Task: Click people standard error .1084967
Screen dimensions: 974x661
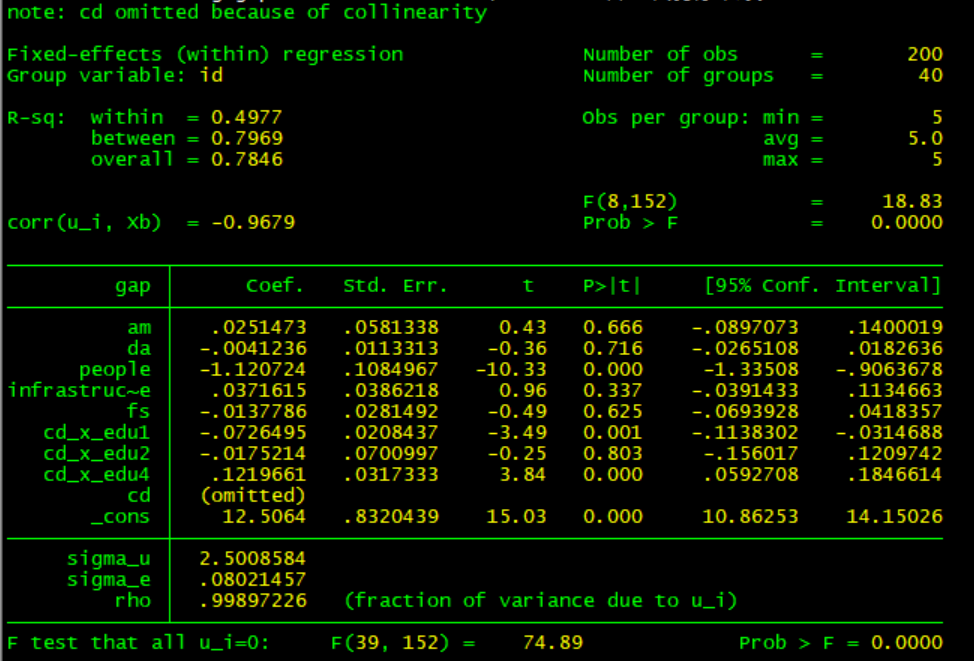Action: 391,370
